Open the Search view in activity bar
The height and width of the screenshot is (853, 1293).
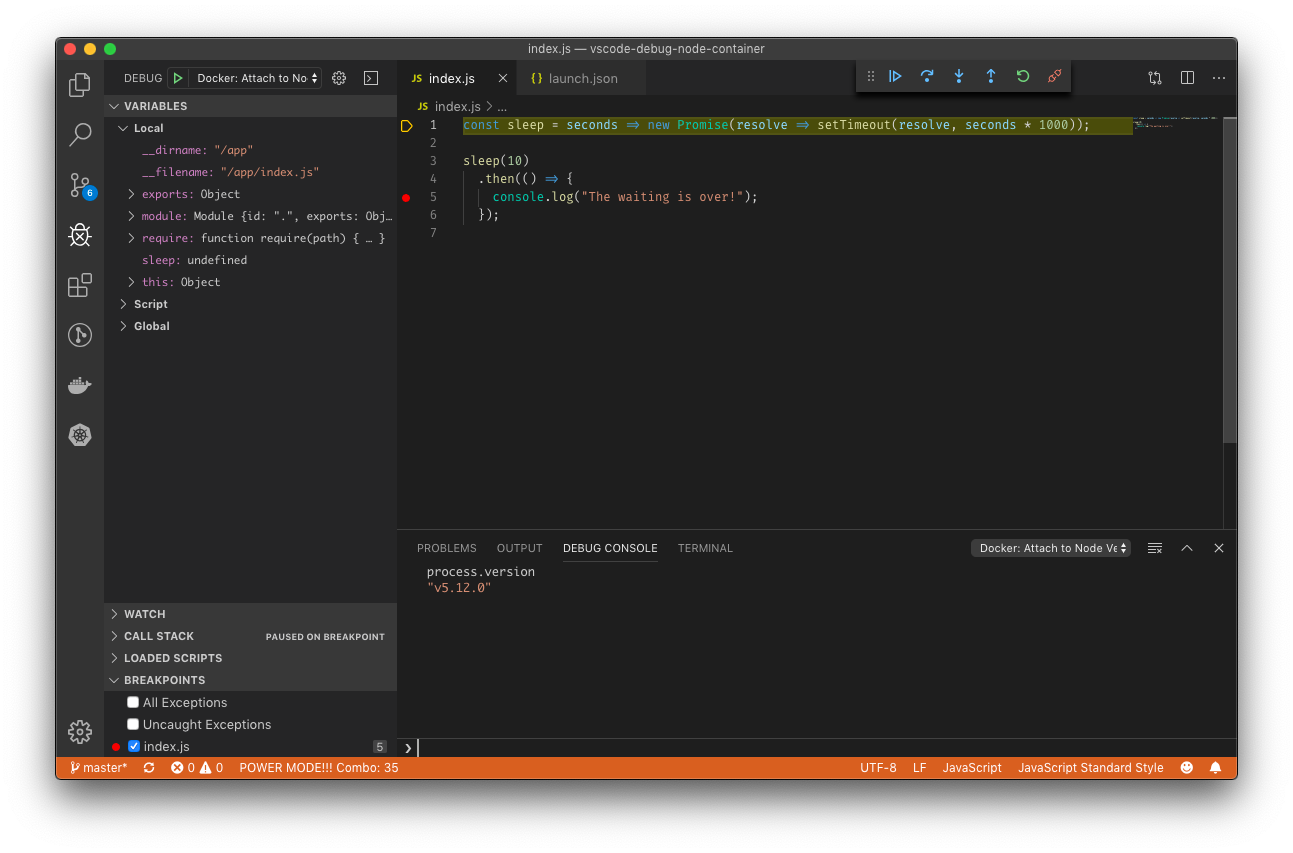80,134
